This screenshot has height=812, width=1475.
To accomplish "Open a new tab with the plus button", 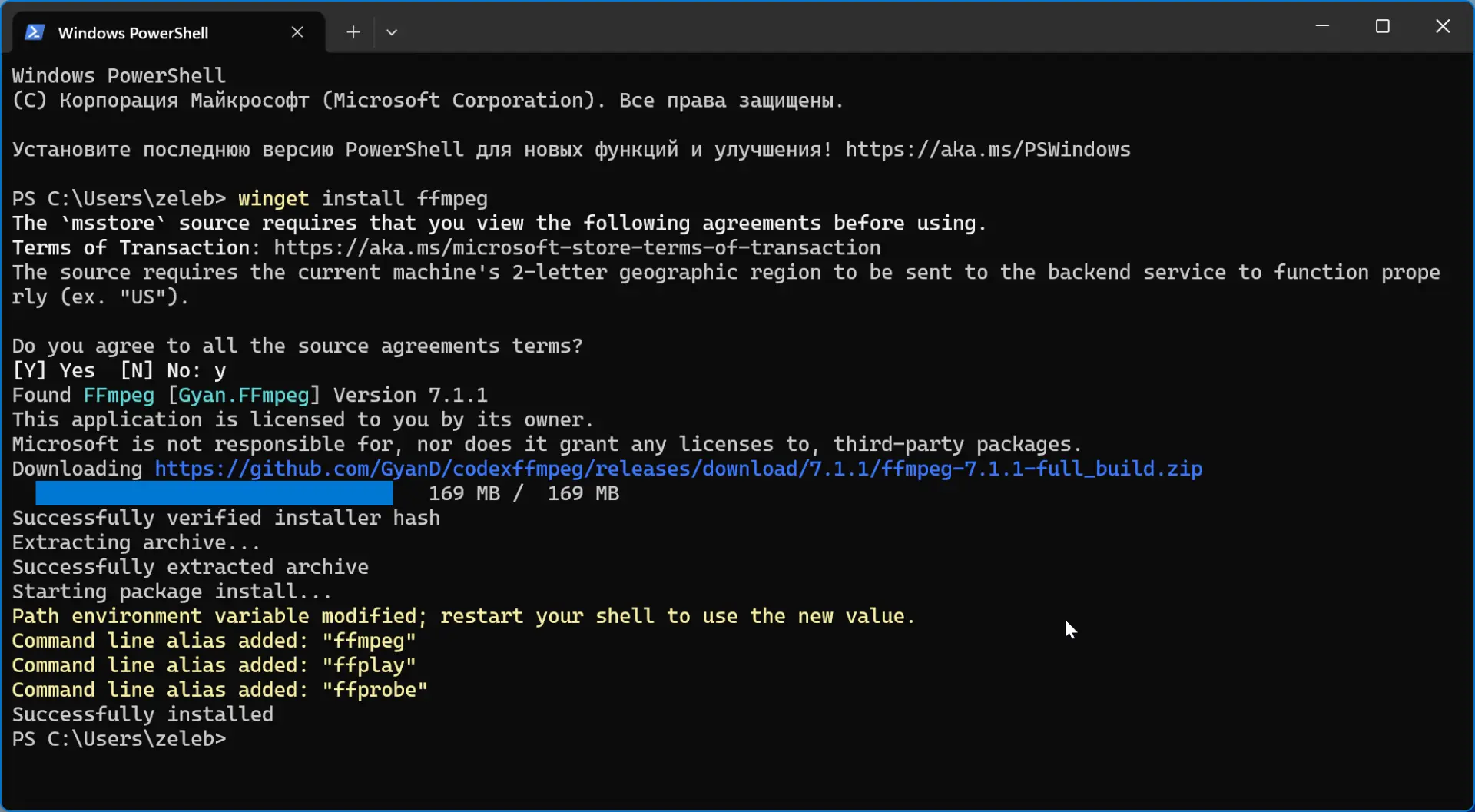I will pos(353,32).
